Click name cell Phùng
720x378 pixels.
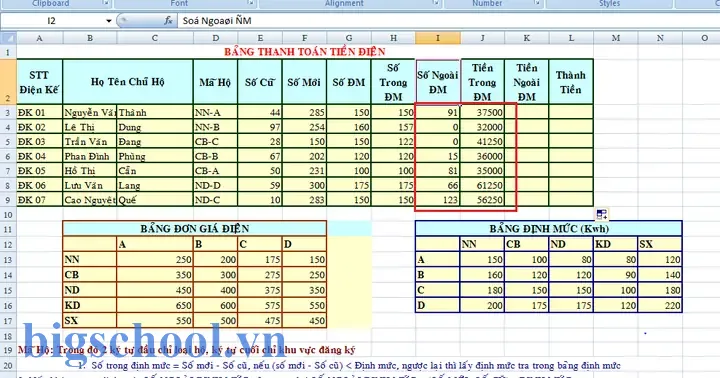(155, 156)
